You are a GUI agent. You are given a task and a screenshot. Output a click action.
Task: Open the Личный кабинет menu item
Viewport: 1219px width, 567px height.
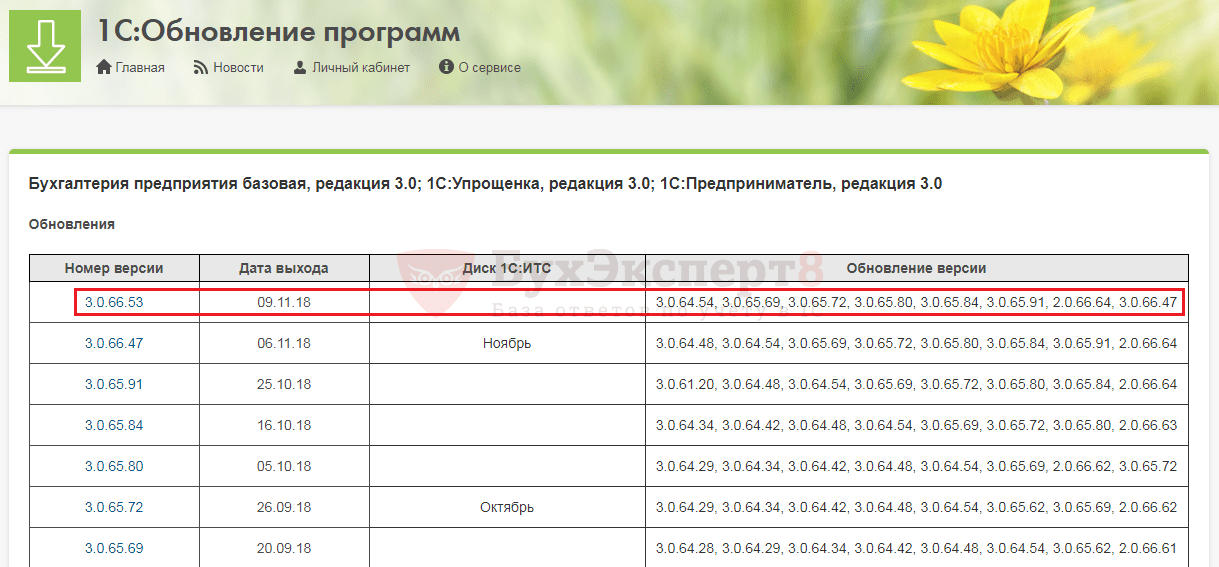click(x=361, y=68)
